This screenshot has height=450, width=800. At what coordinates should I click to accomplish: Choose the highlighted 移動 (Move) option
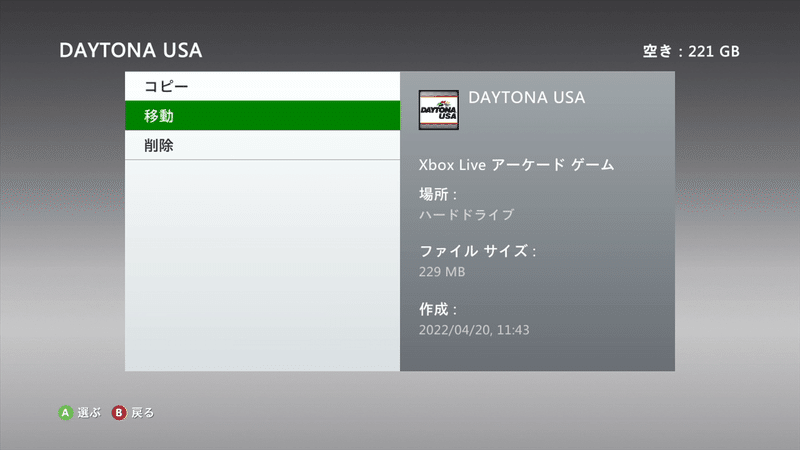pos(262,116)
